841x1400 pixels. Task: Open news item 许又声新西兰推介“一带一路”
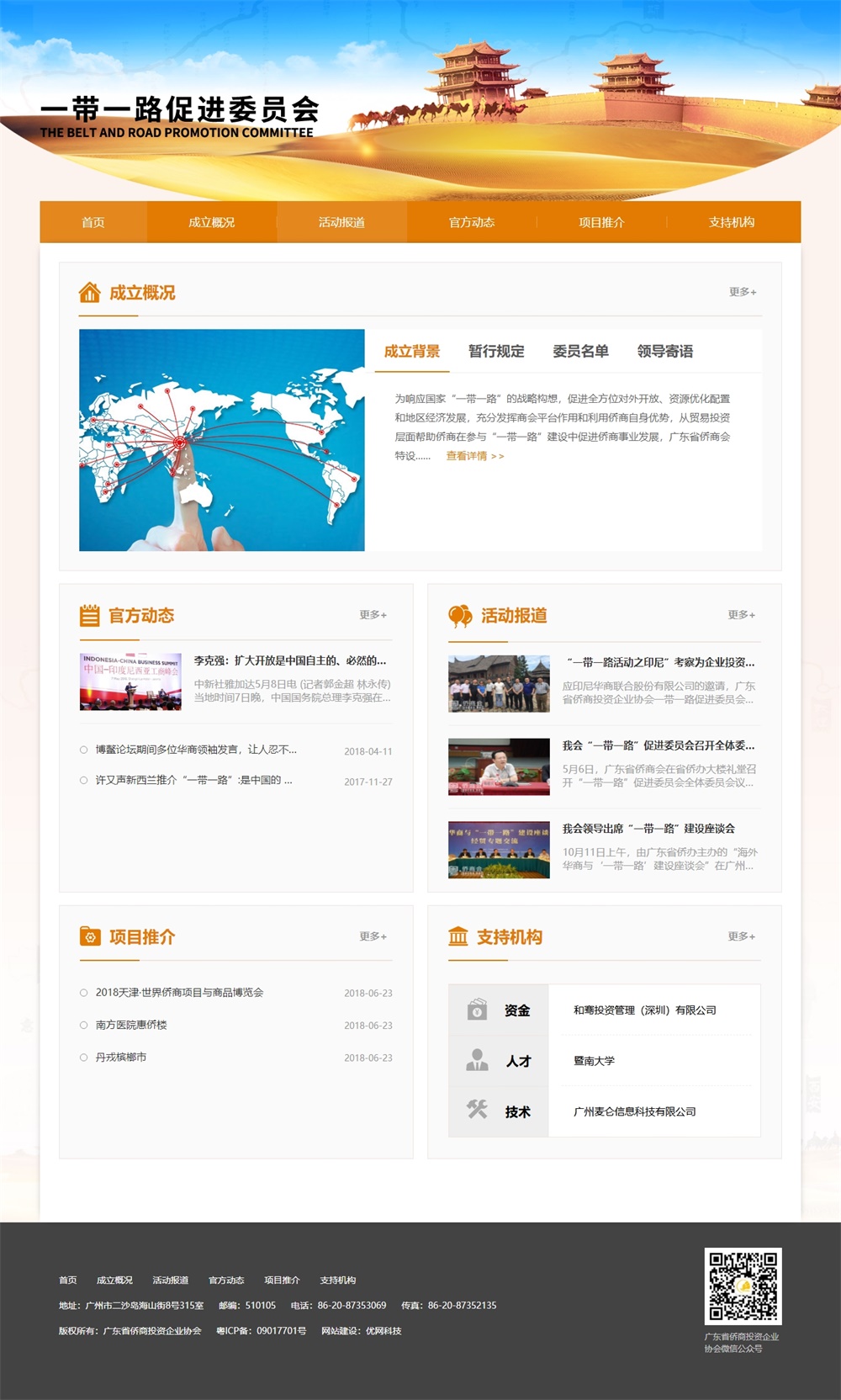tap(194, 780)
